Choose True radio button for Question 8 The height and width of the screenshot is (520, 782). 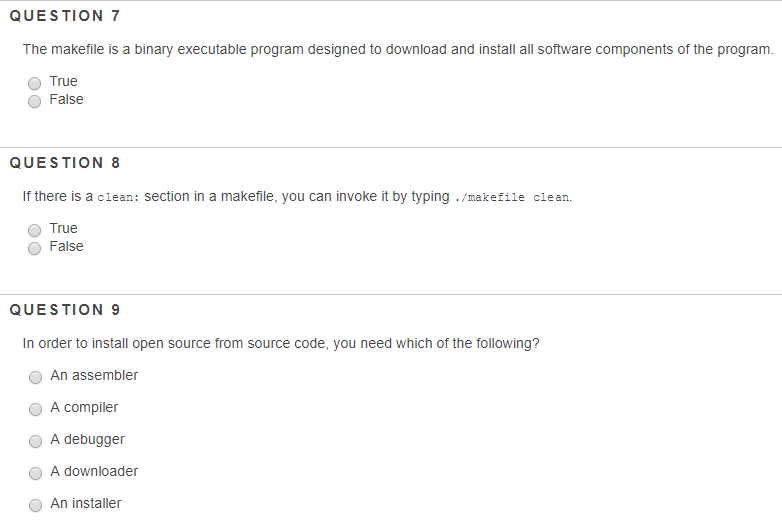34,230
